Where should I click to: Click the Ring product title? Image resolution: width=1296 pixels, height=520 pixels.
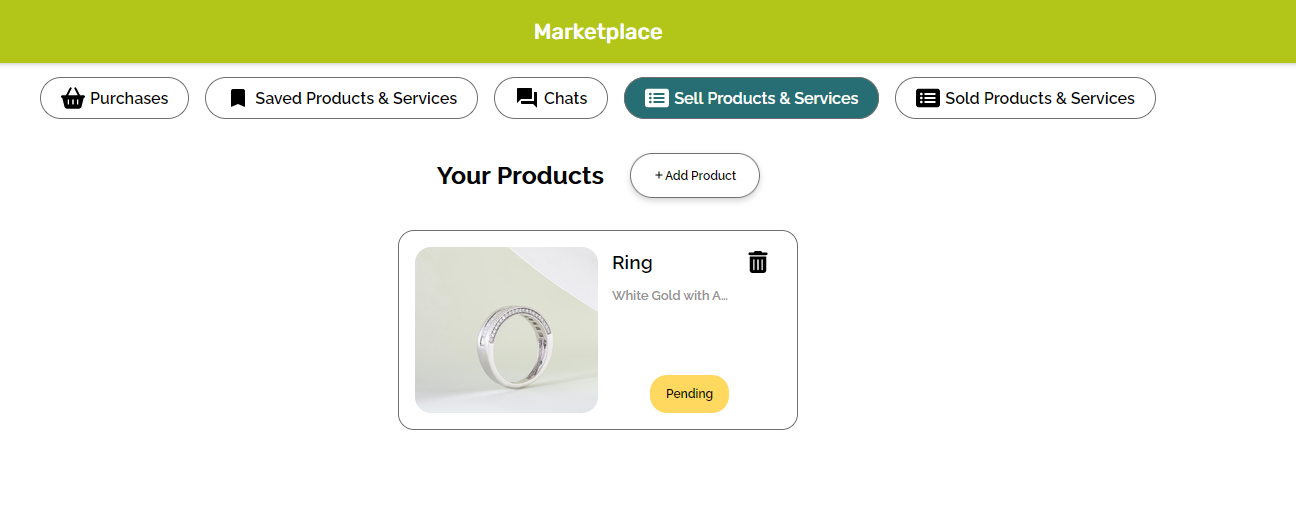[632, 263]
